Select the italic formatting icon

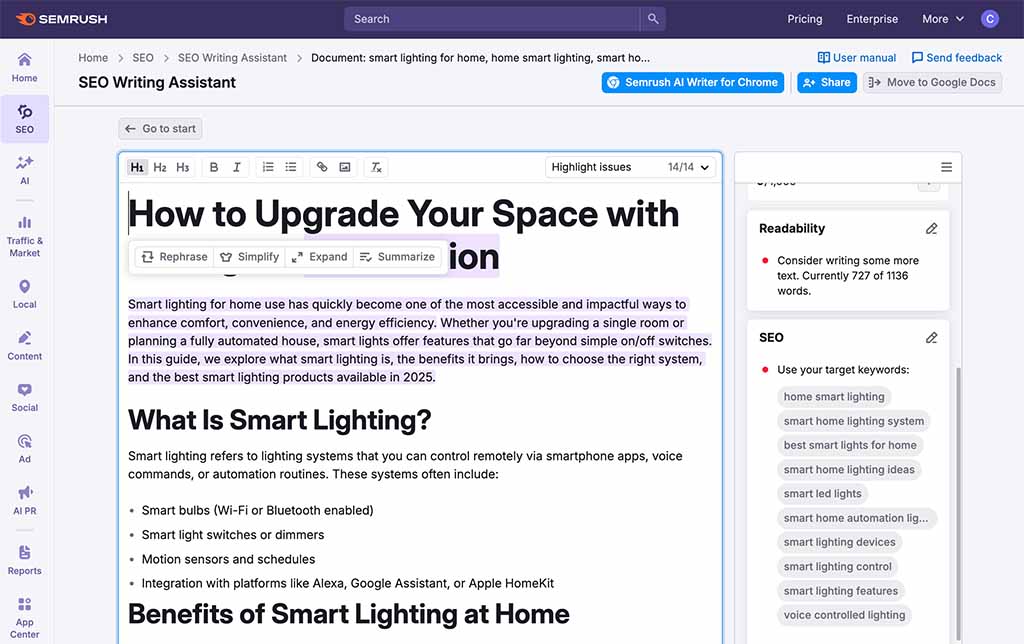pos(236,167)
